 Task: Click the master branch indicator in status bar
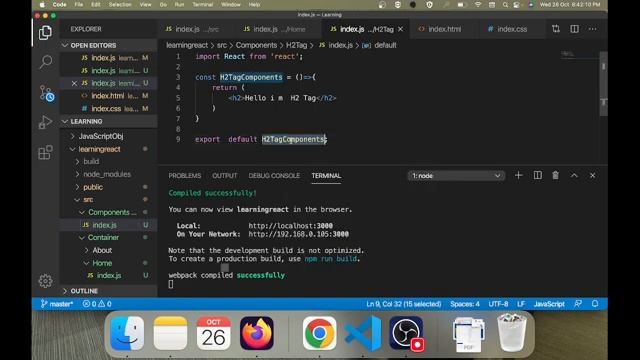(56, 304)
